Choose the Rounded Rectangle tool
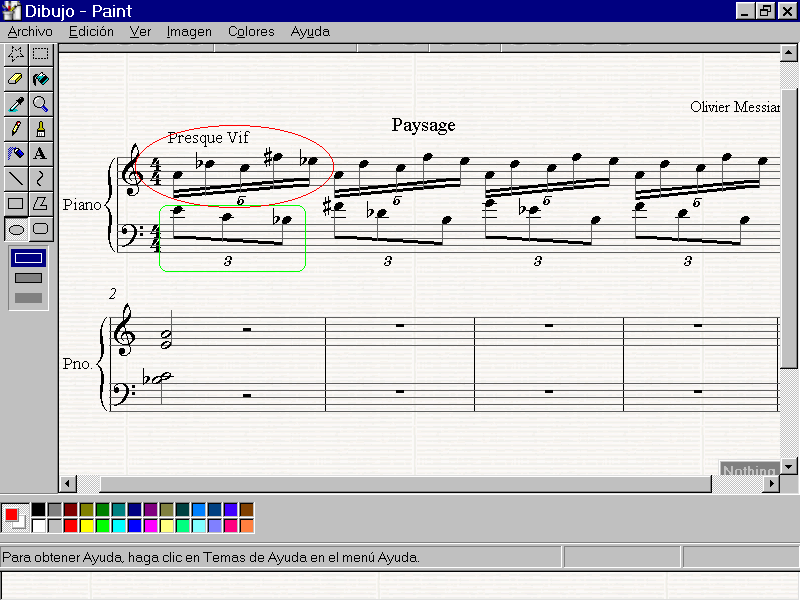The height and width of the screenshot is (600, 800). click(x=40, y=229)
